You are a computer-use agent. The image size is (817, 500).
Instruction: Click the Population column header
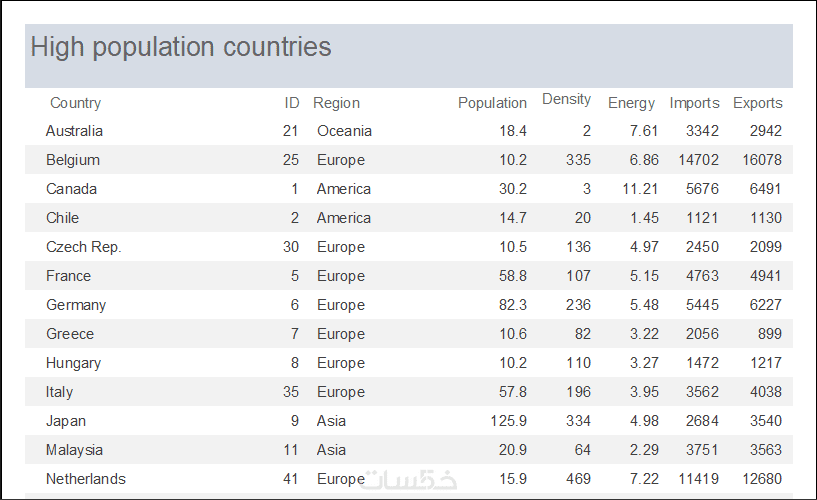pyautogui.click(x=492, y=103)
